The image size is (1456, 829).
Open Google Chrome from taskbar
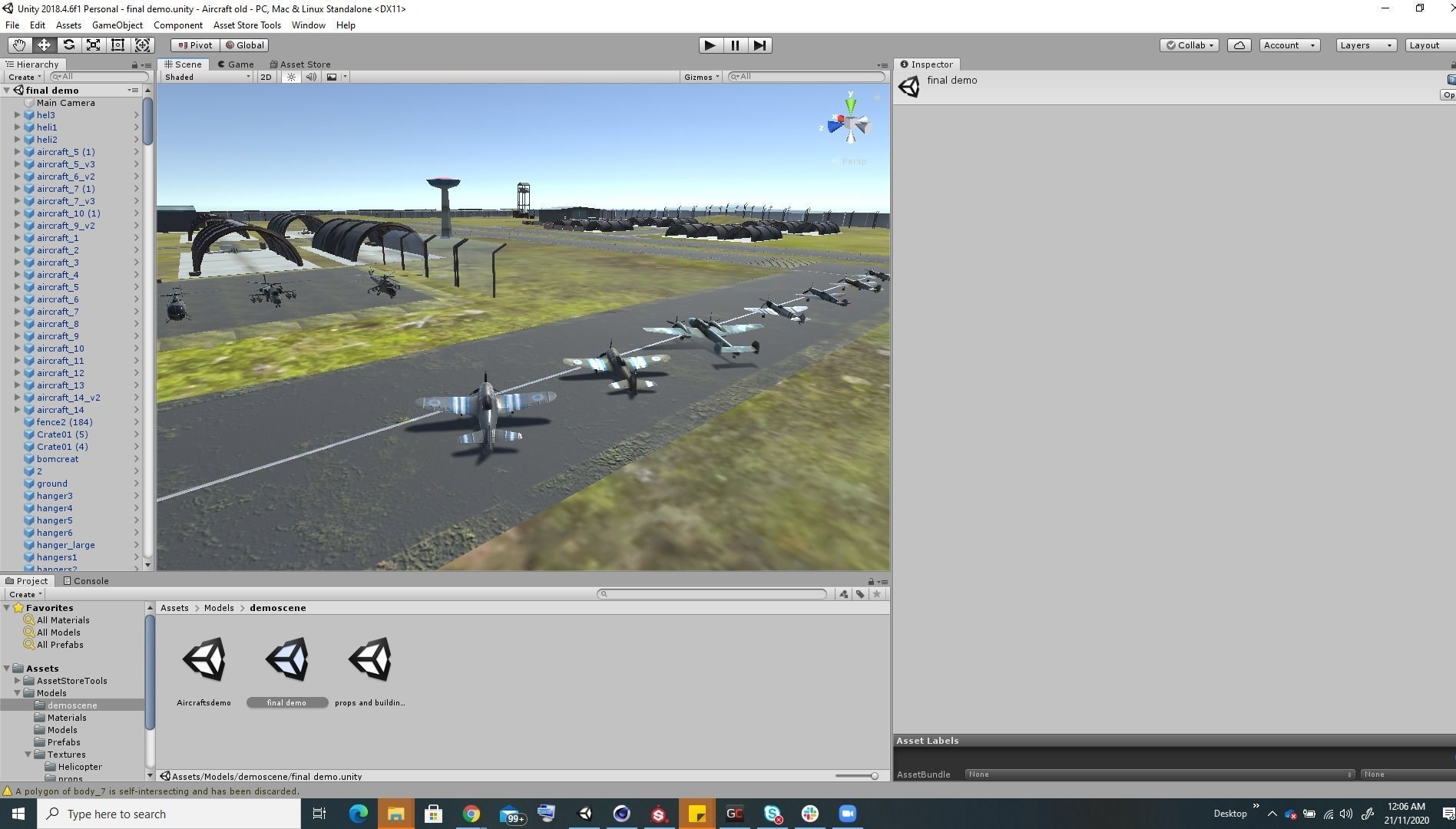[472, 814]
